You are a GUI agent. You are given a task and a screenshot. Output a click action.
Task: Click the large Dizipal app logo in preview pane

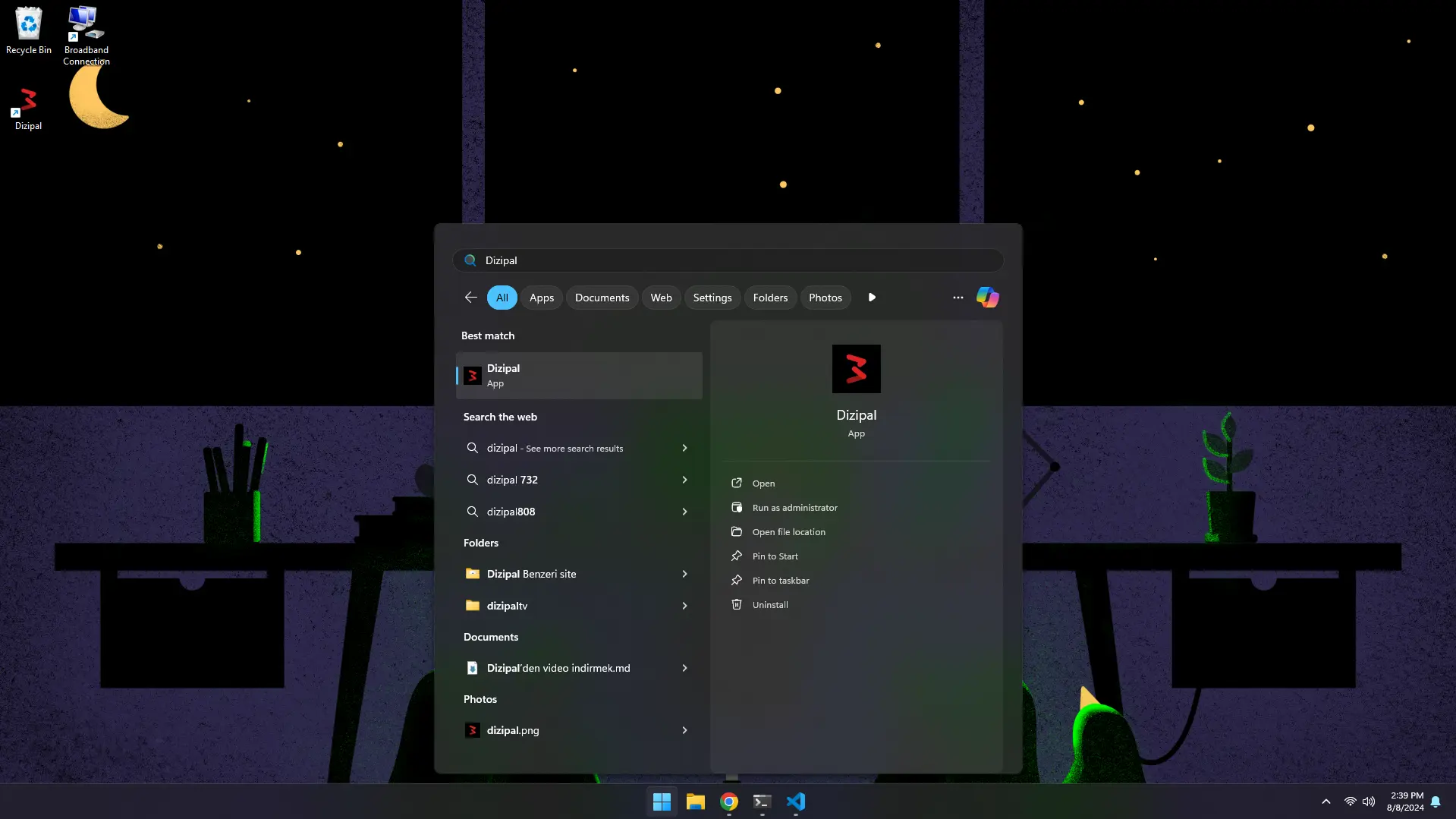856,369
